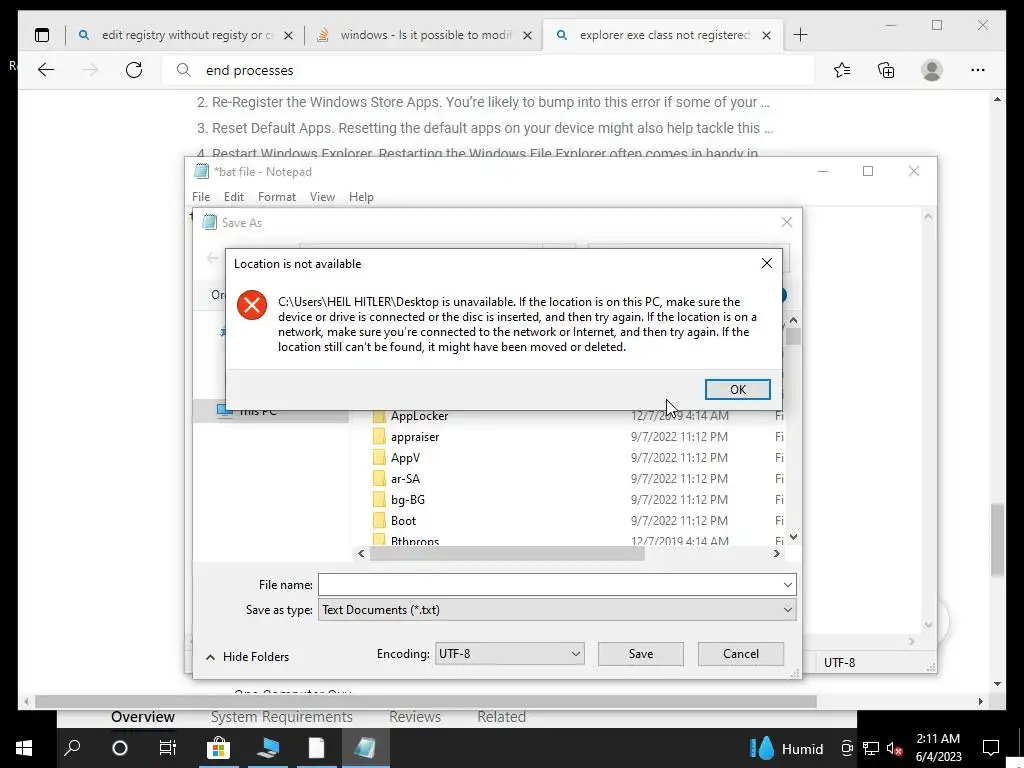
Task: Open taskbar search
Action: (72, 748)
